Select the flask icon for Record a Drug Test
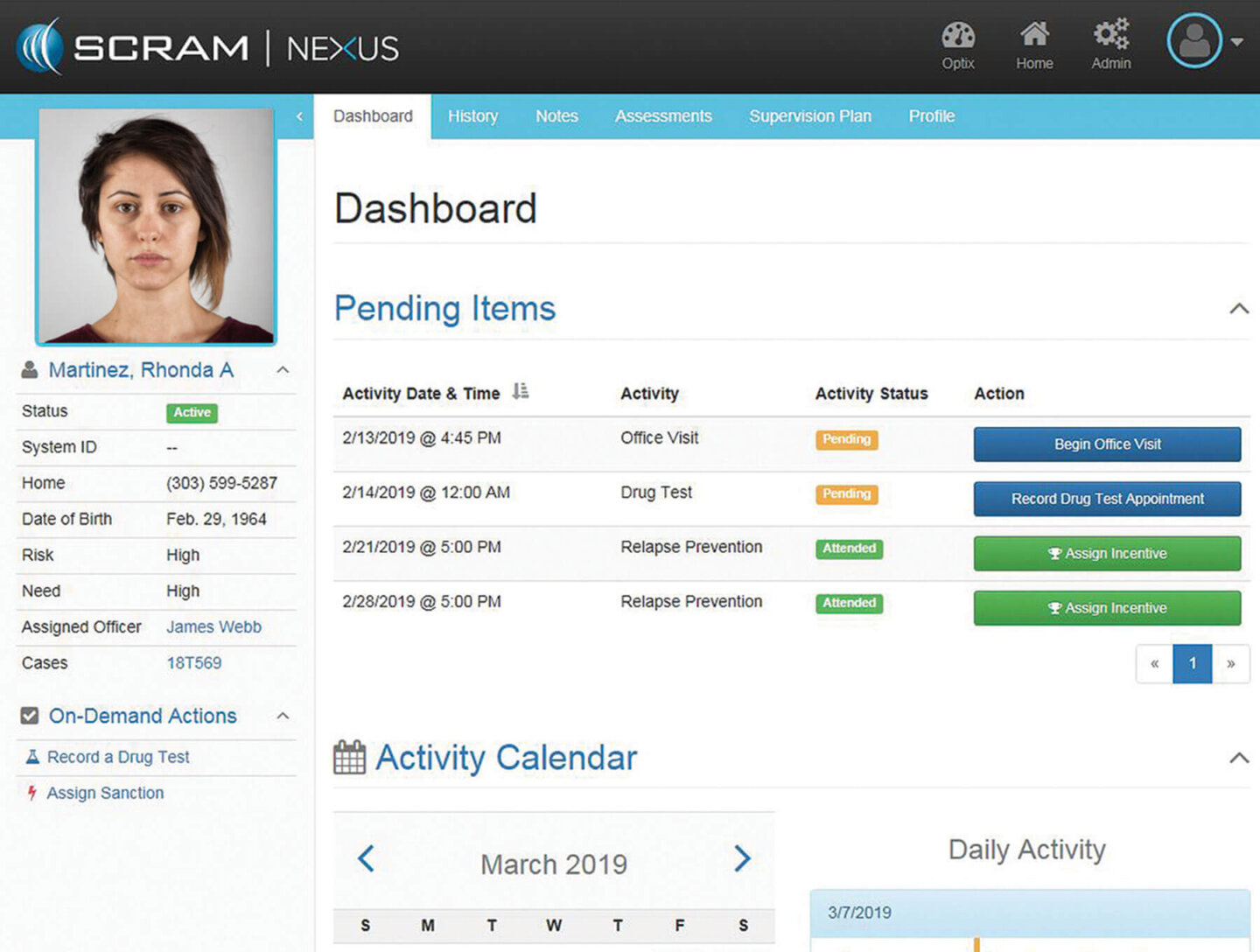Viewport: 1260px width, 952px height. point(31,756)
